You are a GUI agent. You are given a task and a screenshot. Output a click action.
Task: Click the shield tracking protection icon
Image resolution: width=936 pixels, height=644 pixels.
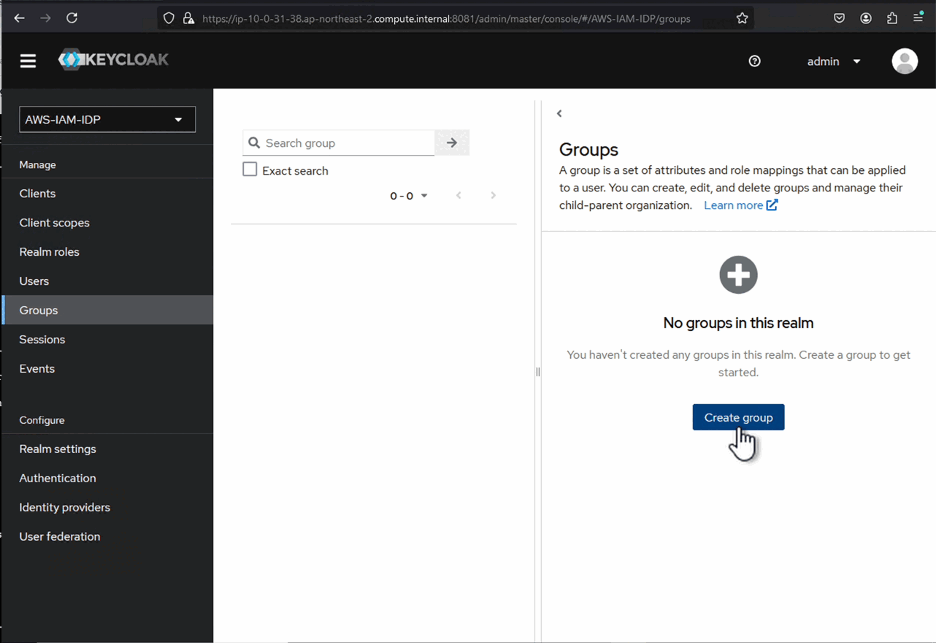tap(169, 19)
